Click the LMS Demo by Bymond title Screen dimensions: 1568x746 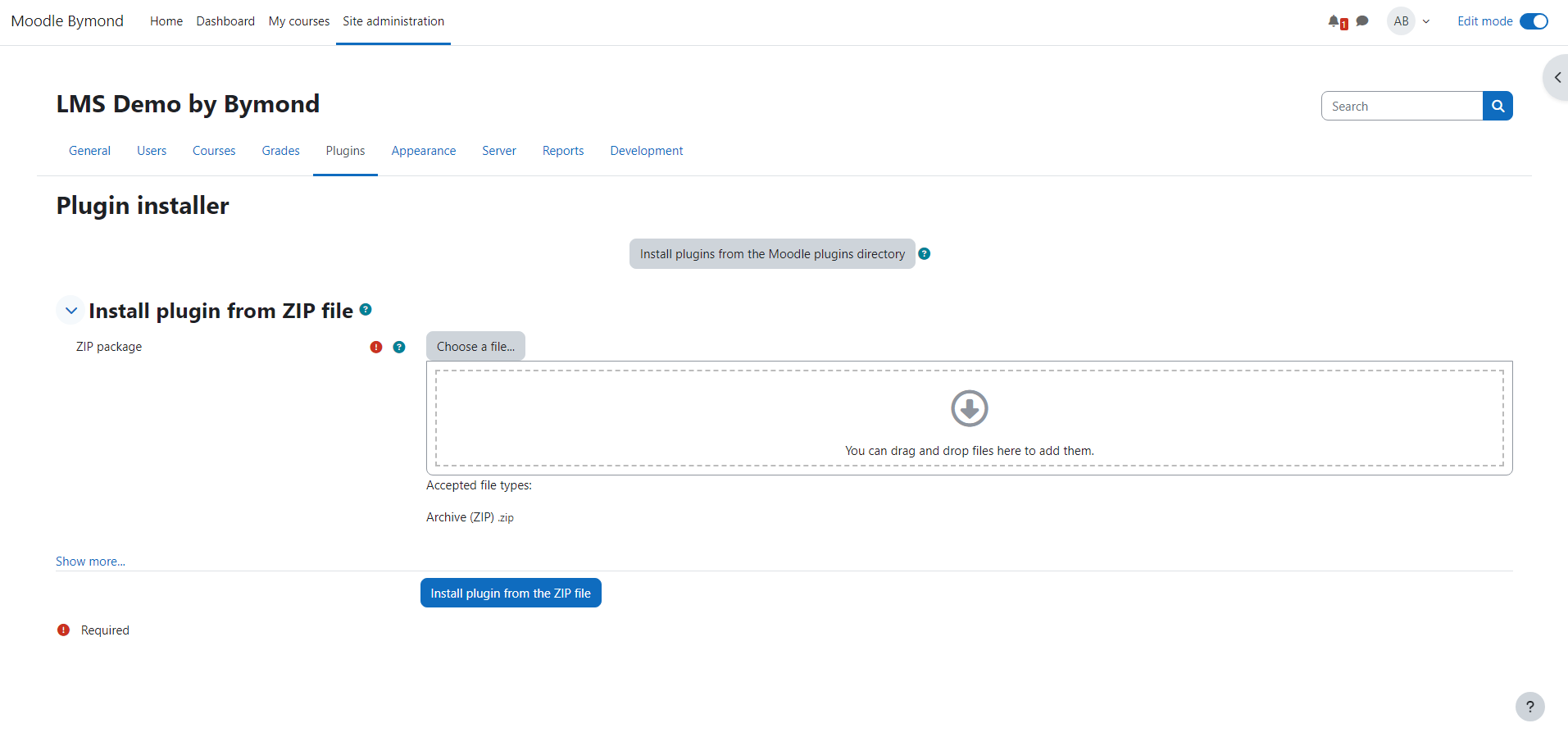tap(188, 104)
